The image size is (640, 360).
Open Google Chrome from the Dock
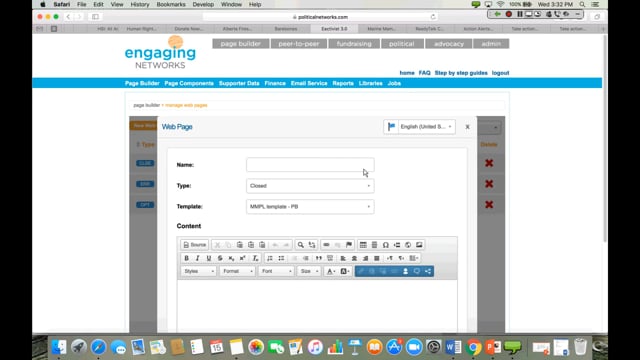[473, 347]
